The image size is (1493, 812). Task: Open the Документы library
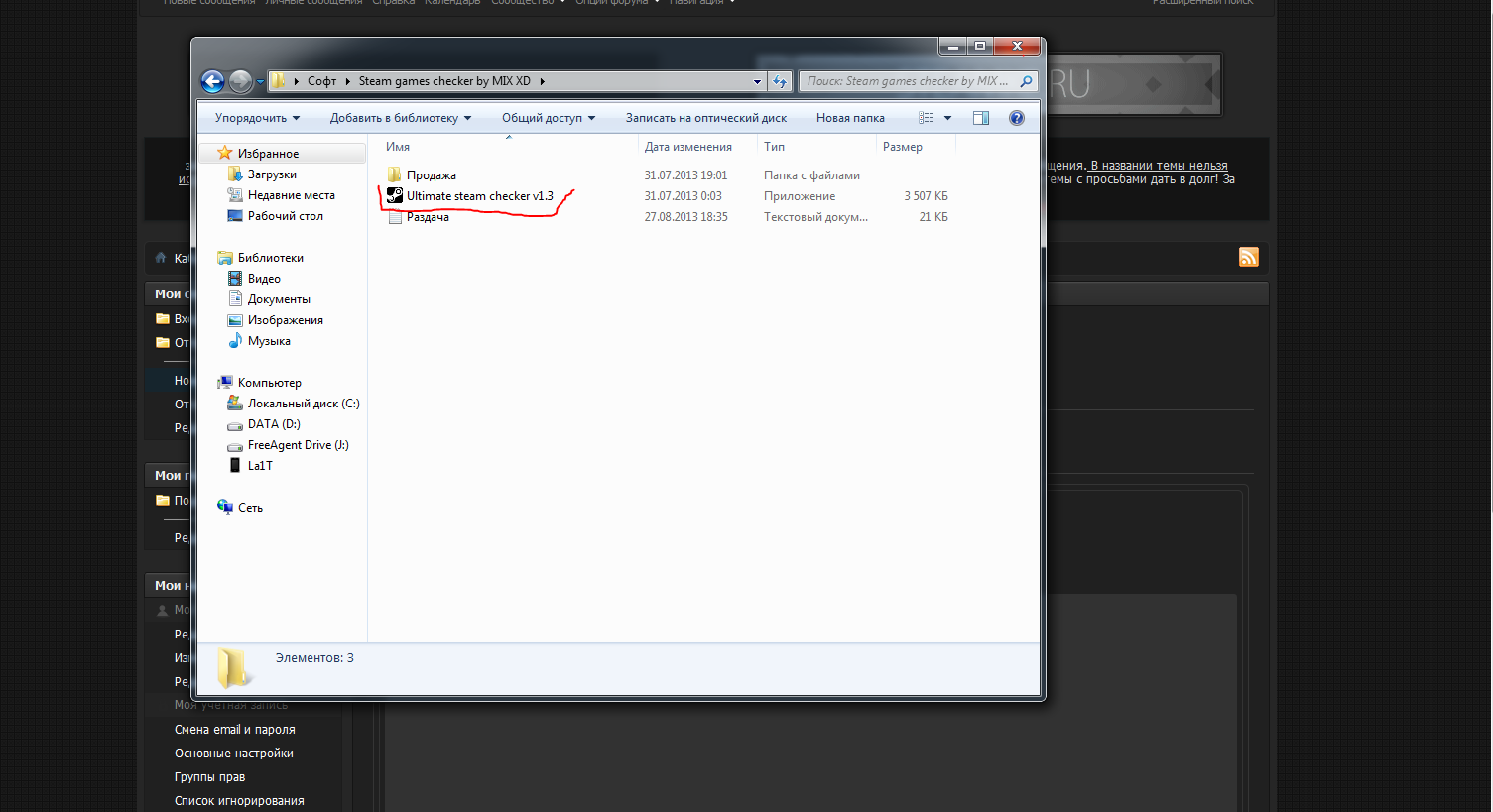tap(279, 299)
